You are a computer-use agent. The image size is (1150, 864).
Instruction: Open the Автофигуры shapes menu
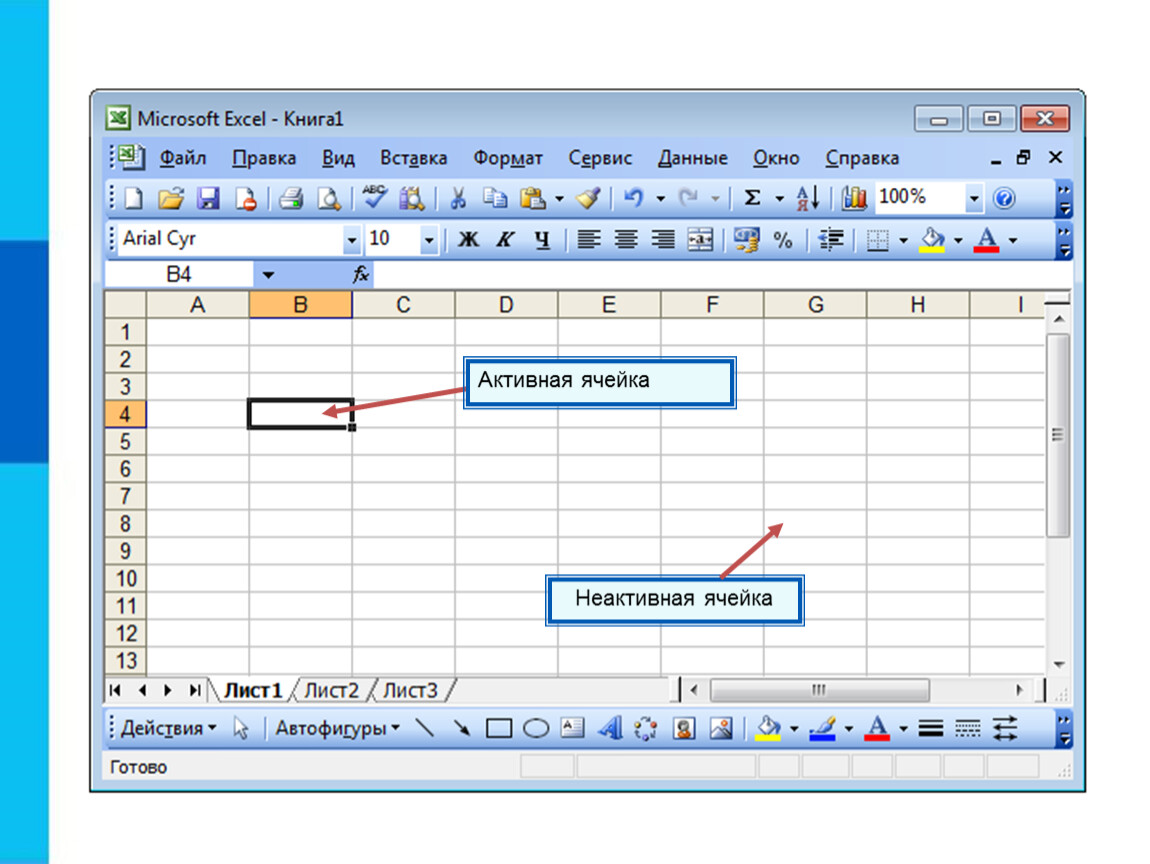point(337,728)
